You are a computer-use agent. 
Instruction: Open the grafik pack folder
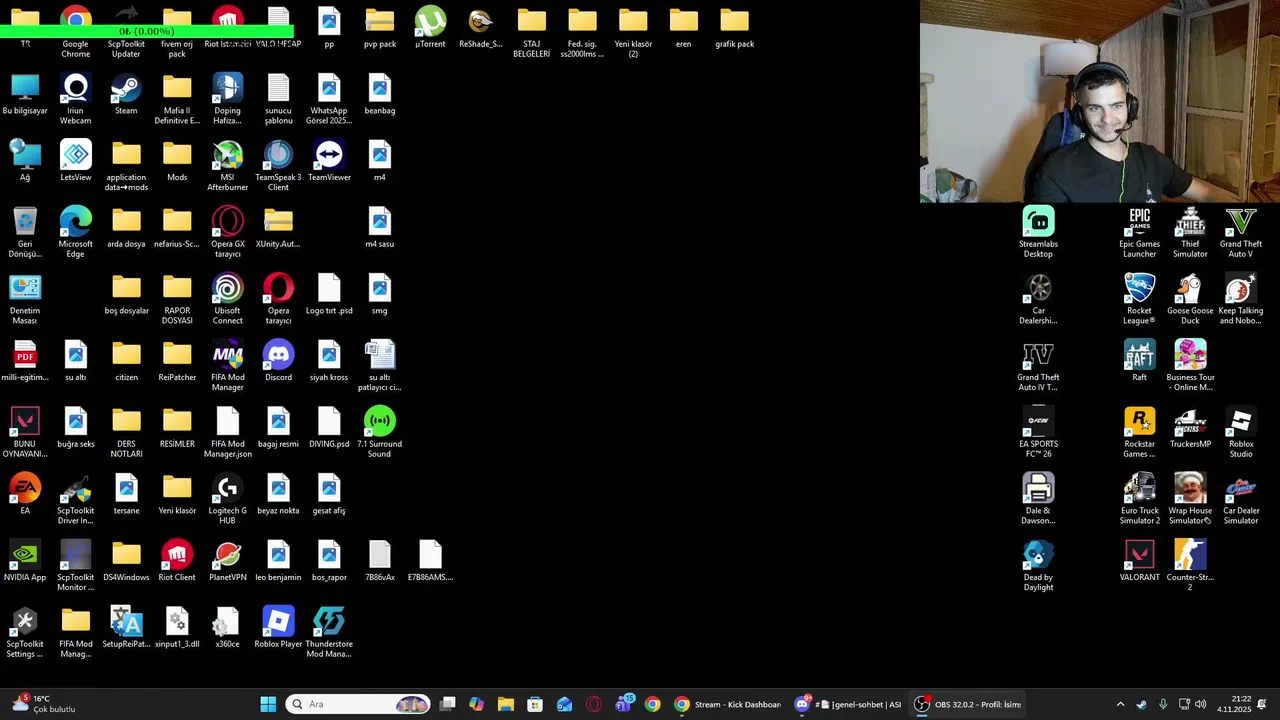click(x=734, y=28)
